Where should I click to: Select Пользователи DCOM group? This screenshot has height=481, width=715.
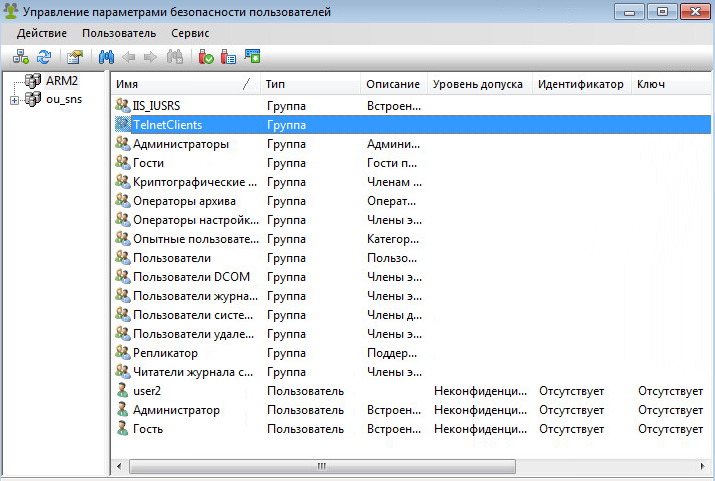pyautogui.click(x=191, y=277)
